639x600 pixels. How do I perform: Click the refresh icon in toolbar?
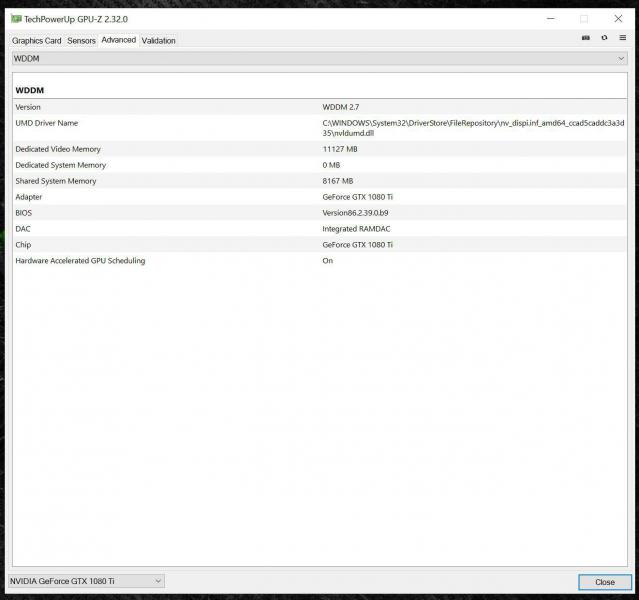click(x=604, y=38)
